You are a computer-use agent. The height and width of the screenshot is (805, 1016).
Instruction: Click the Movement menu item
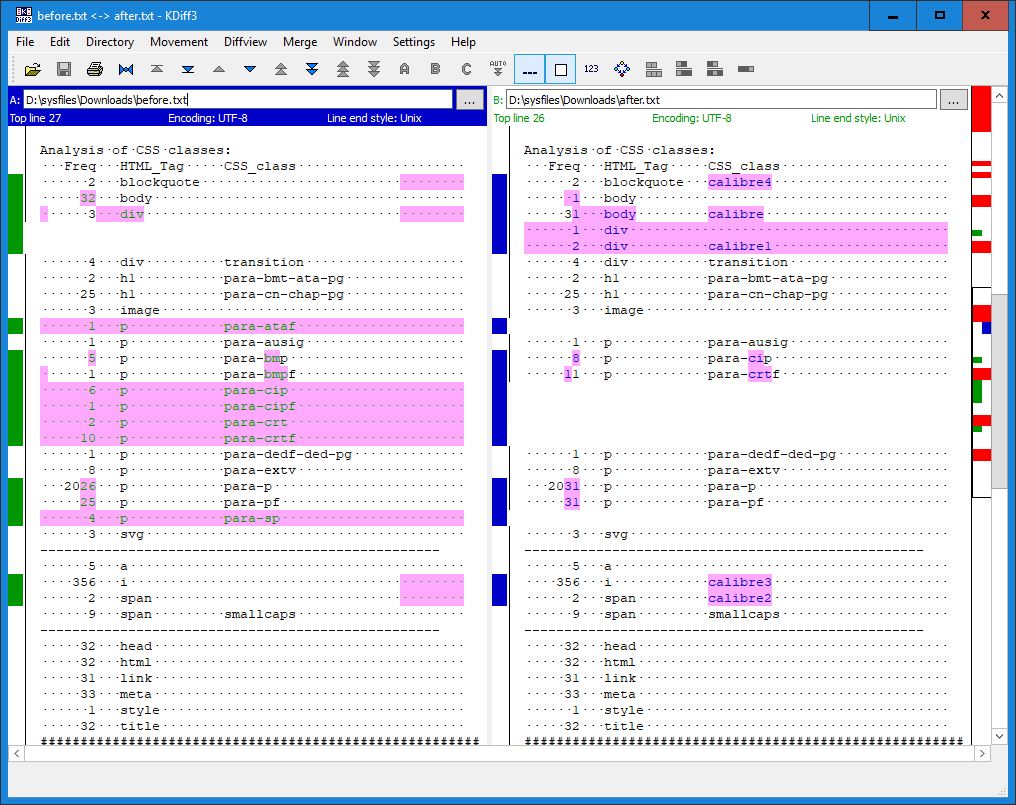pos(179,42)
